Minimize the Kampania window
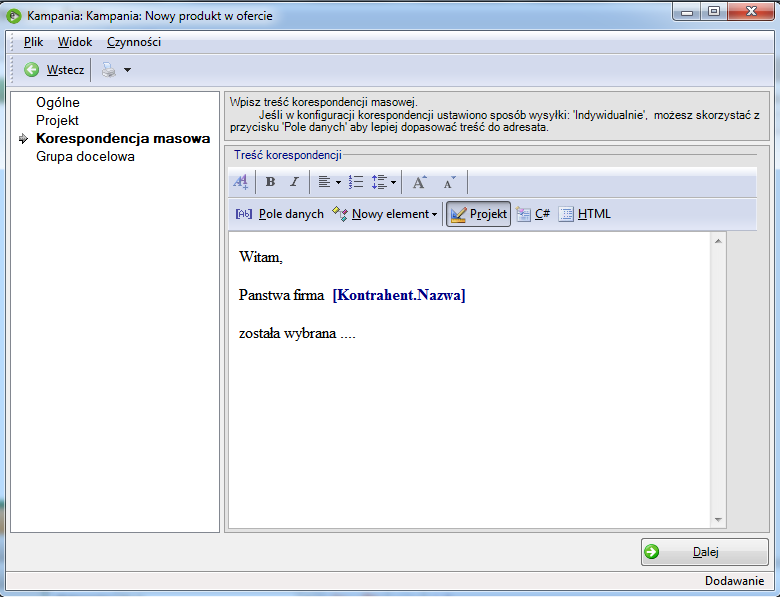Image resolution: width=780 pixels, height=597 pixels. pyautogui.click(x=687, y=11)
